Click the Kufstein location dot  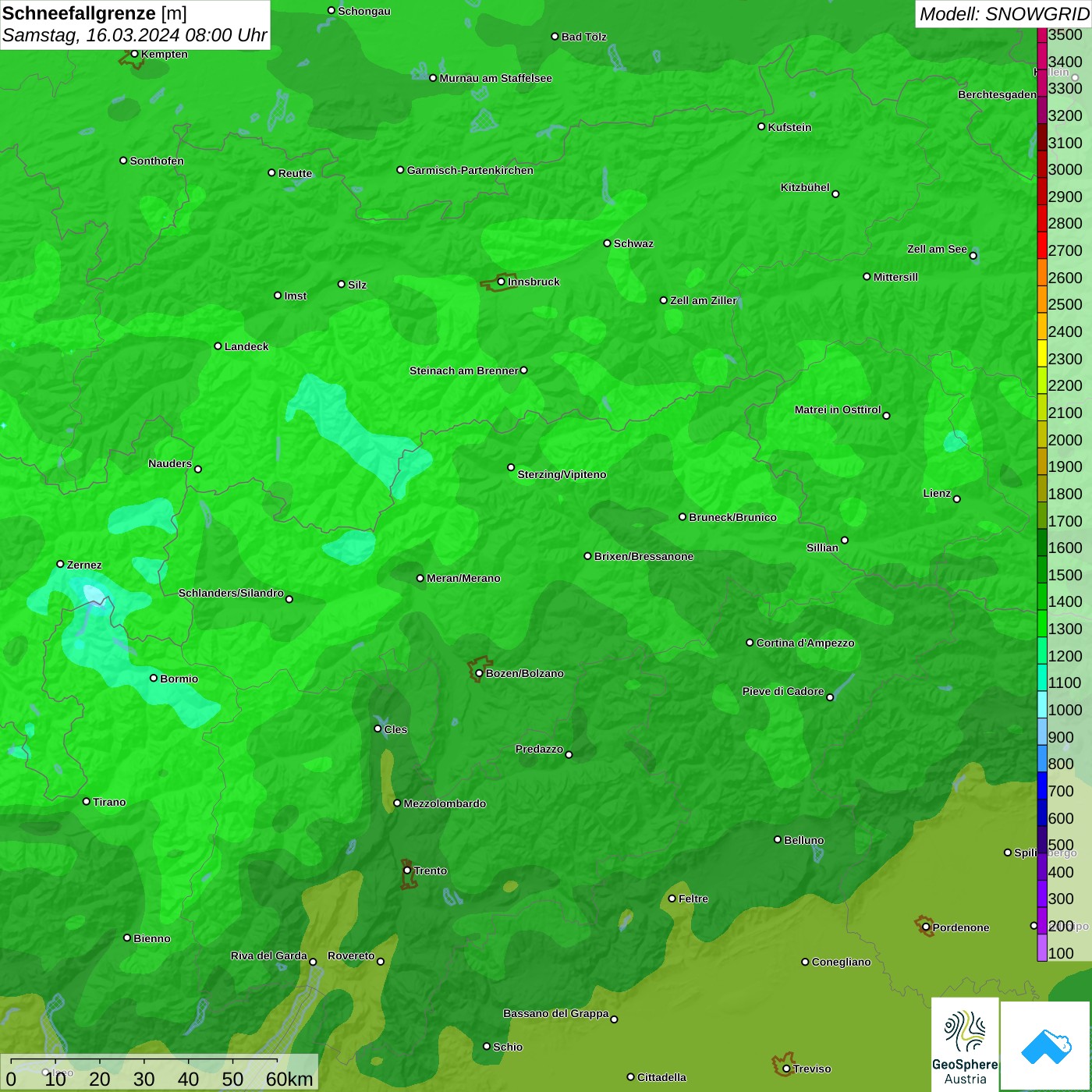761,126
